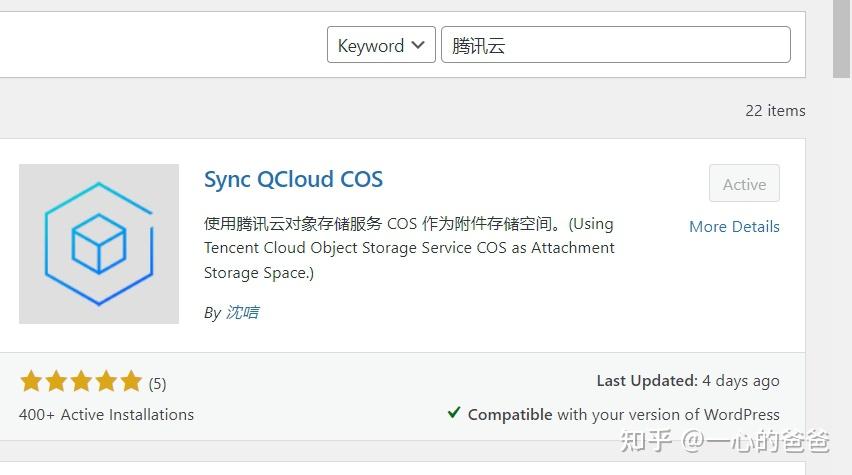852x475 pixels.
Task: Click the second rating star
Action: [x=56, y=381]
